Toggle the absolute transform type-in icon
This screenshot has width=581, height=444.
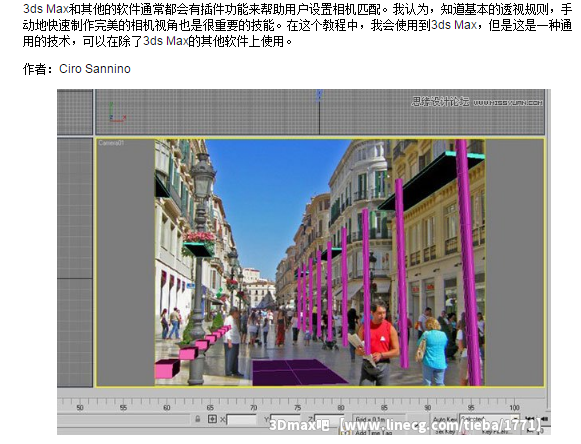tap(212, 419)
